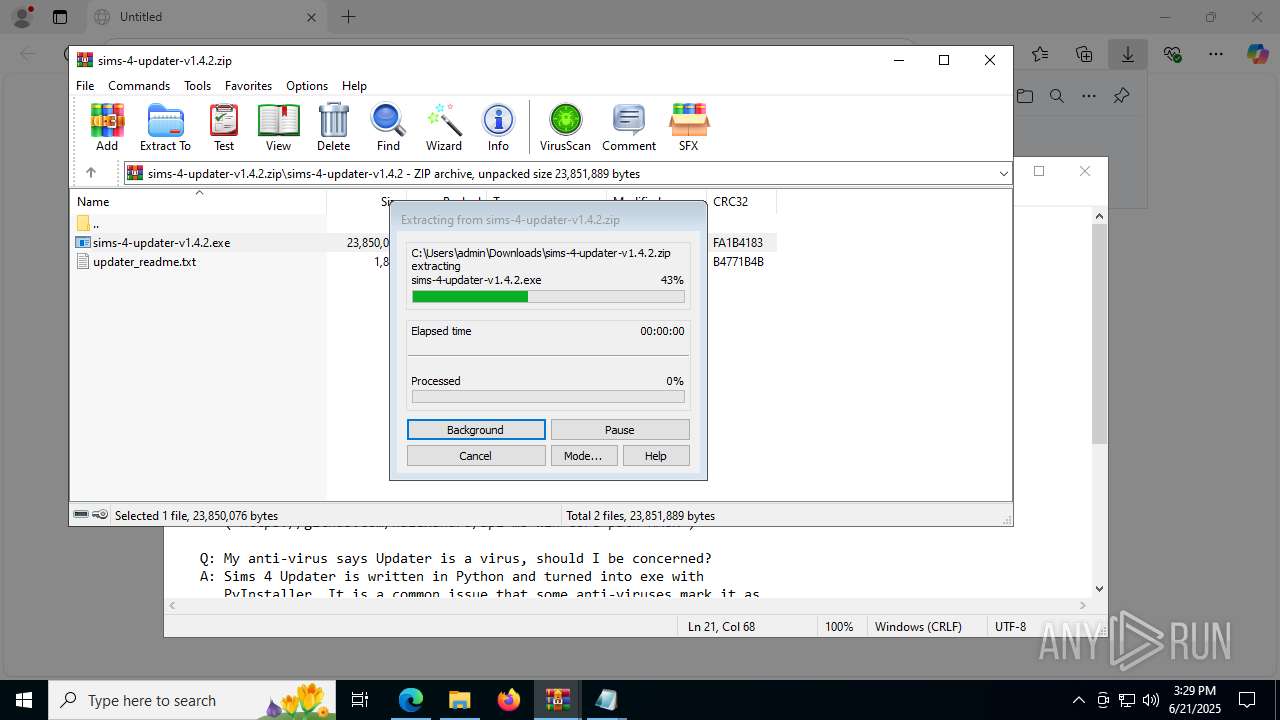Show hidden tray icons chevron
The image size is (1280, 720).
click(x=1078, y=700)
